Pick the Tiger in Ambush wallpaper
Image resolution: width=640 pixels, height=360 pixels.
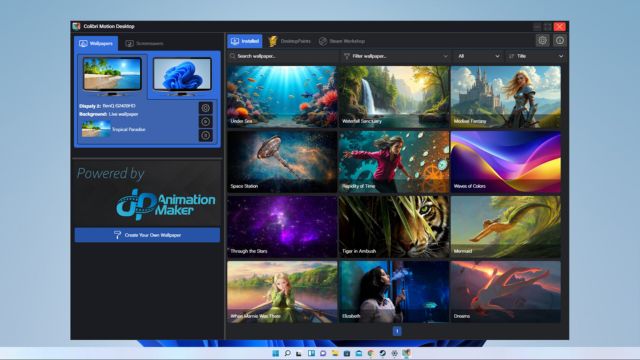point(394,227)
